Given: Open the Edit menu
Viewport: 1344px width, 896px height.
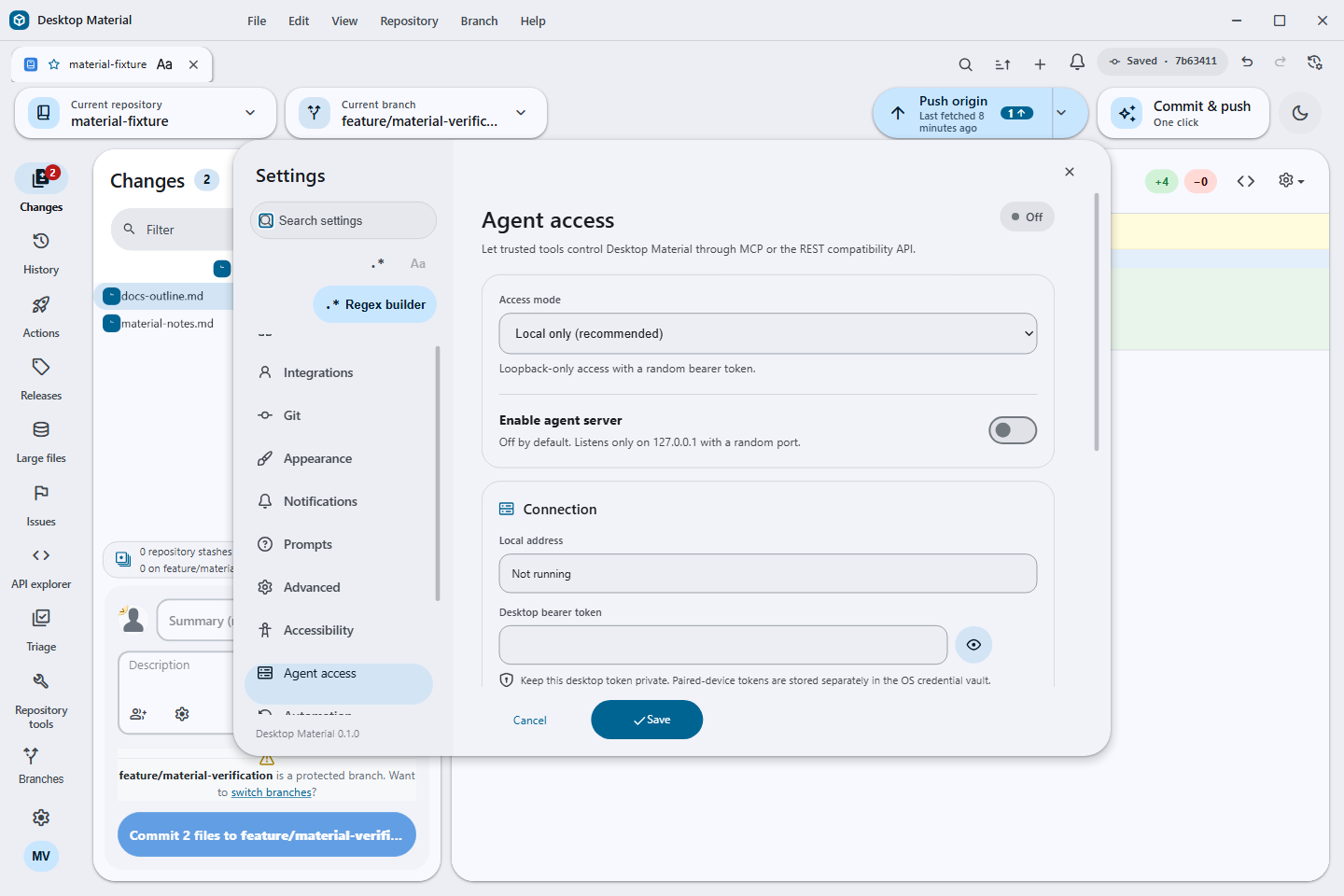Looking at the screenshot, I should 299,21.
